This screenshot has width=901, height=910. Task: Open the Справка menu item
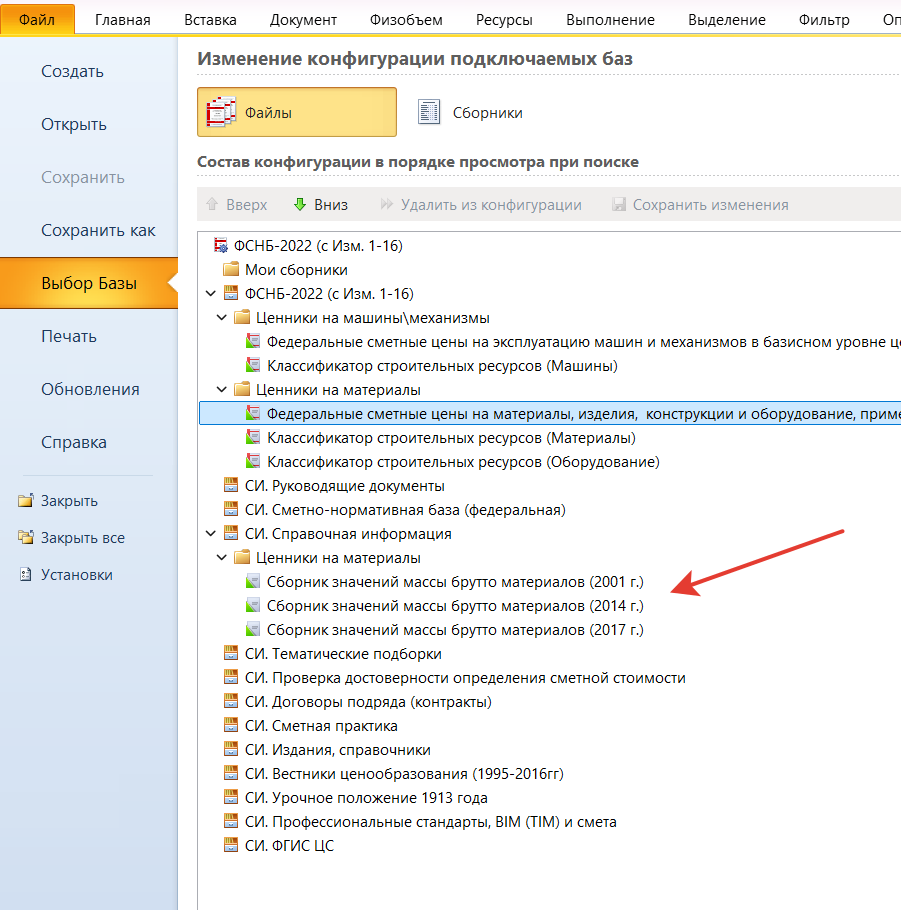tap(74, 442)
